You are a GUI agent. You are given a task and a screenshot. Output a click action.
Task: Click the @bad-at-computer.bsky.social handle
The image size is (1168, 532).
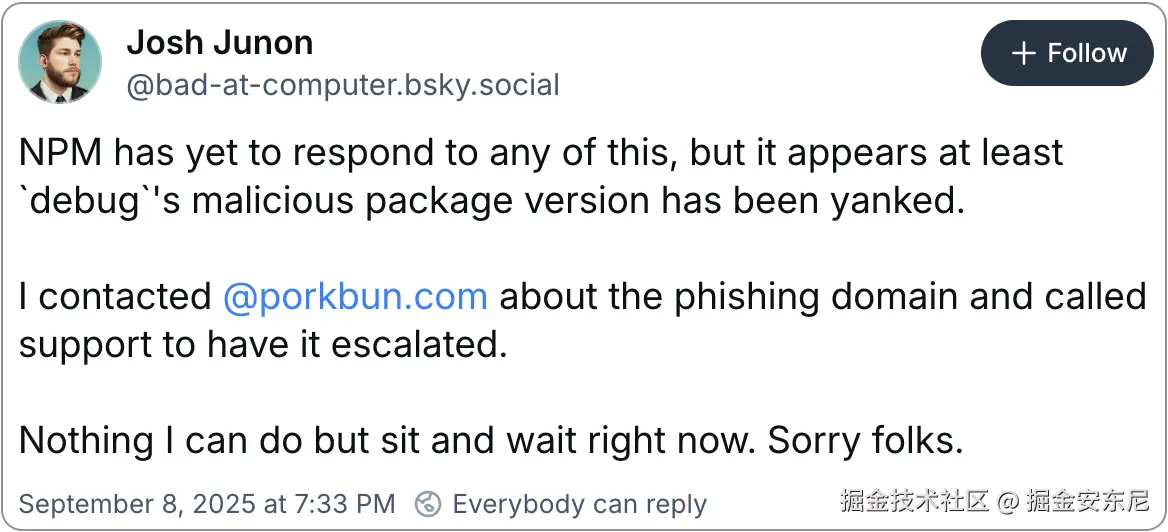click(x=342, y=85)
